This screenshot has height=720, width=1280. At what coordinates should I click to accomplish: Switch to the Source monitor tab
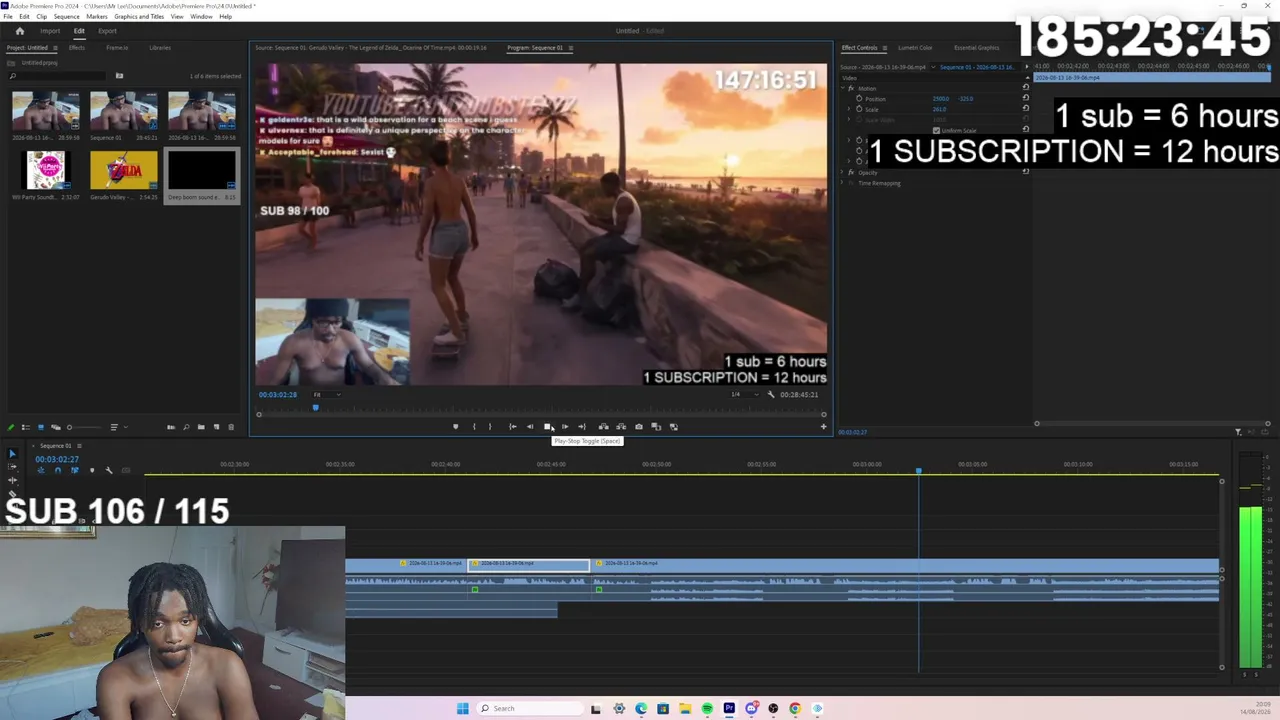click(370, 48)
